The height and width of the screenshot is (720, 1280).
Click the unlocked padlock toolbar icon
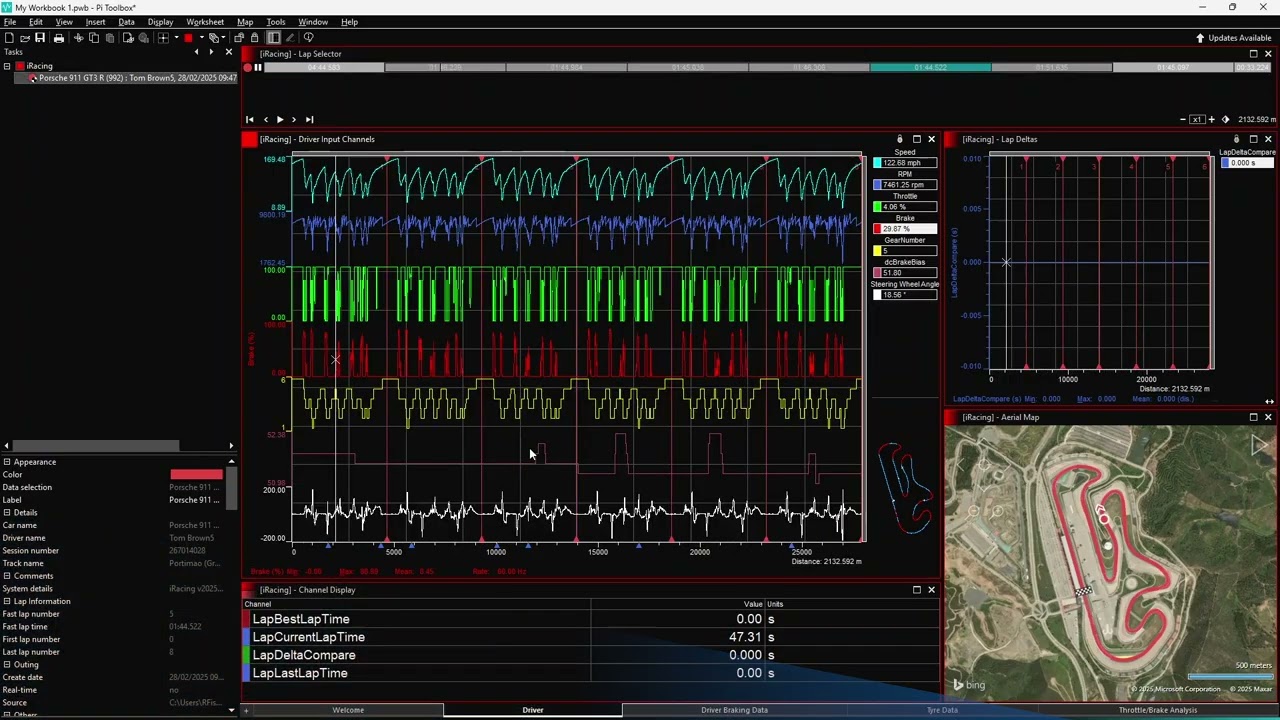239,38
